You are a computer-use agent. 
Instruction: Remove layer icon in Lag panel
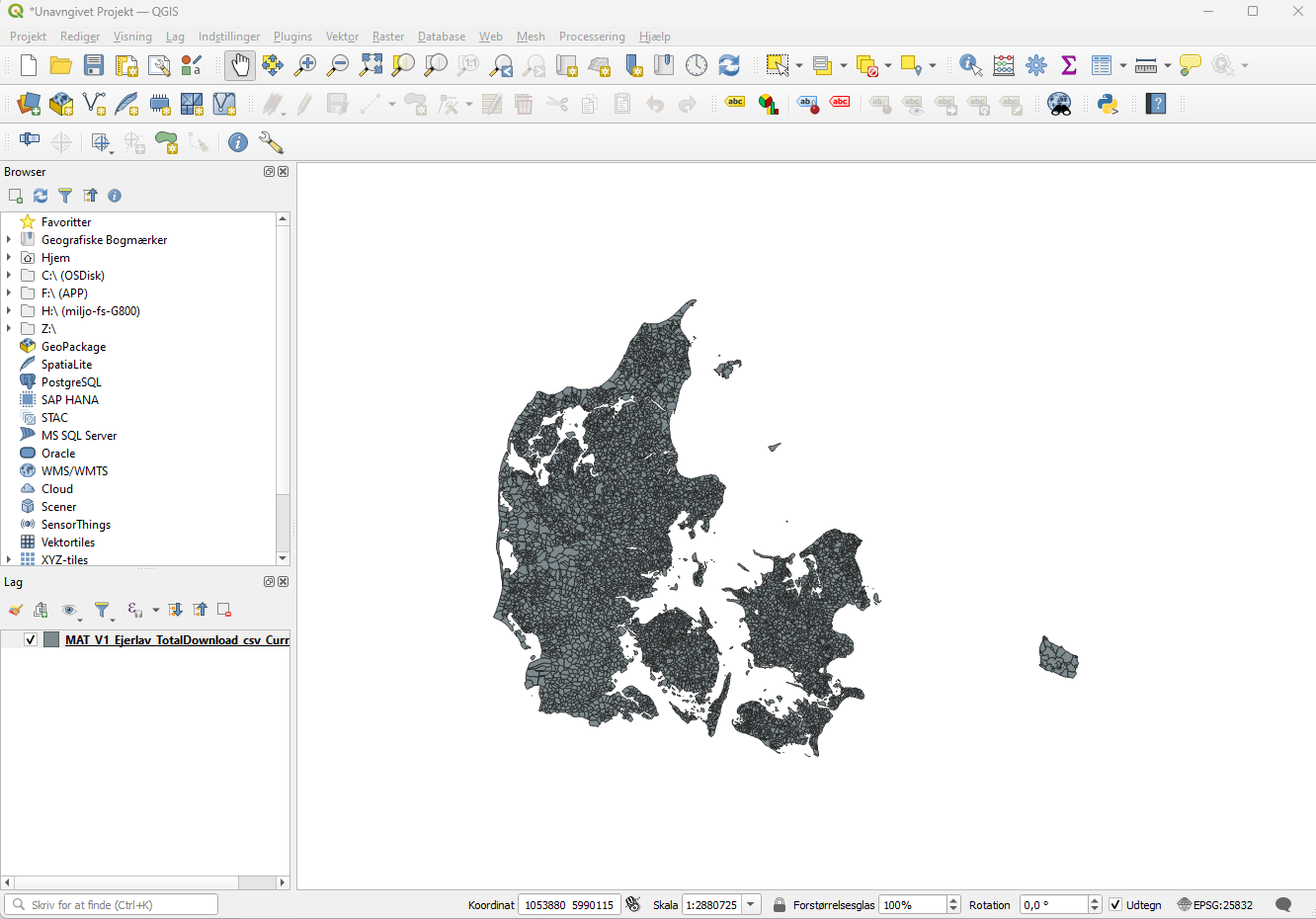(x=224, y=610)
